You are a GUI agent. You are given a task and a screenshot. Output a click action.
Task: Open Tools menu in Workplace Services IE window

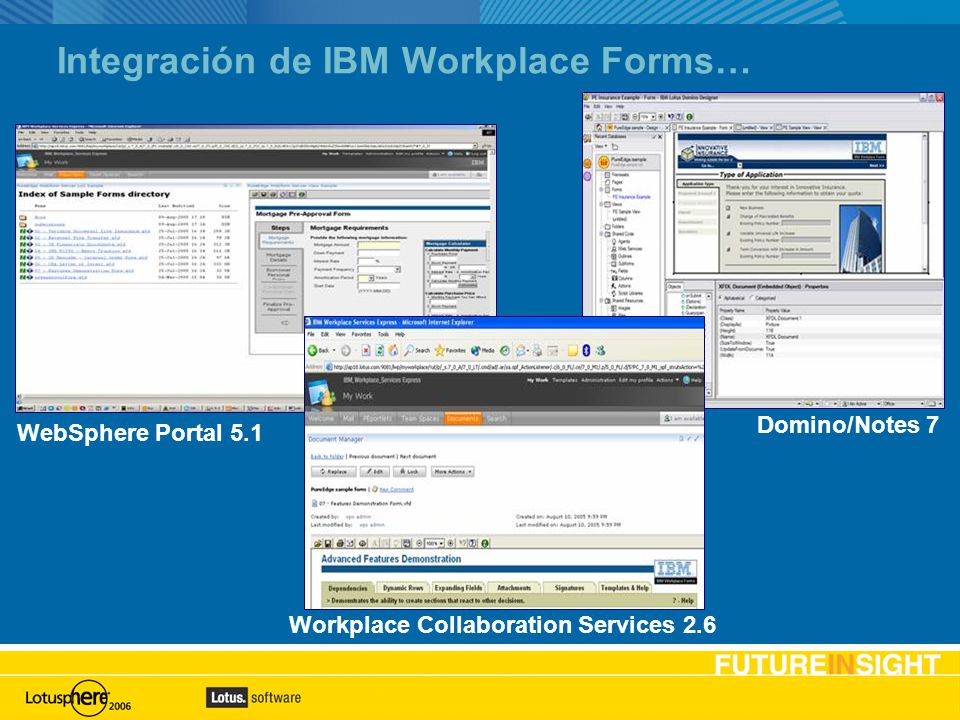click(383, 334)
